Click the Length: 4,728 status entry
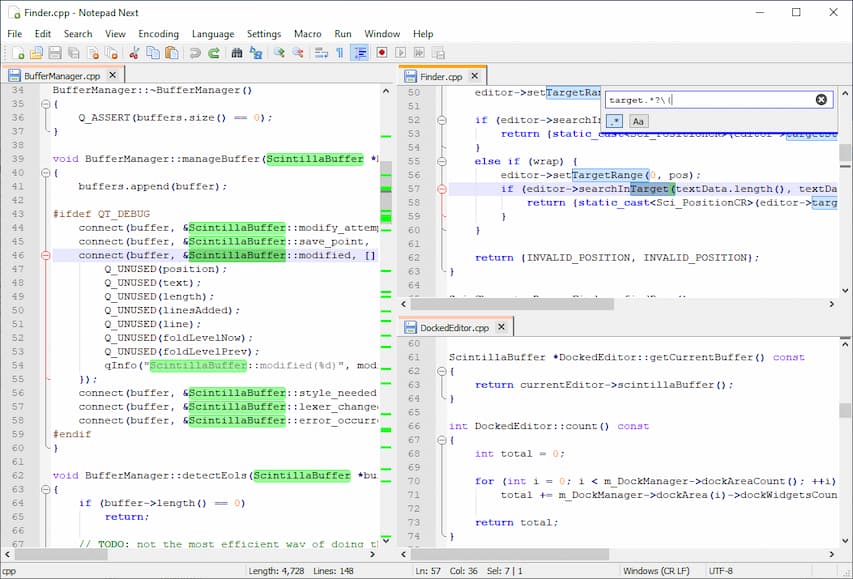Screen dimensions: 853x579 pos(276,571)
